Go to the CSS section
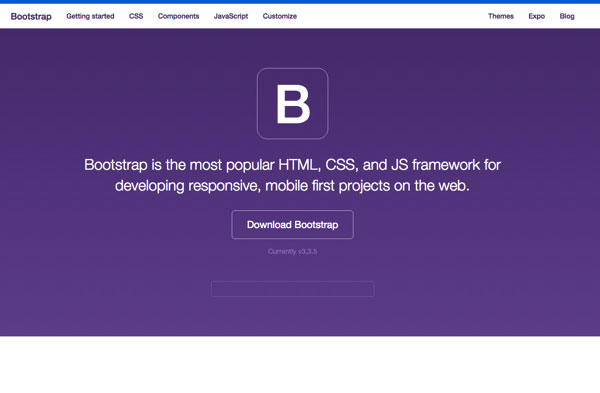This screenshot has height=393, width=600. pyautogui.click(x=136, y=16)
